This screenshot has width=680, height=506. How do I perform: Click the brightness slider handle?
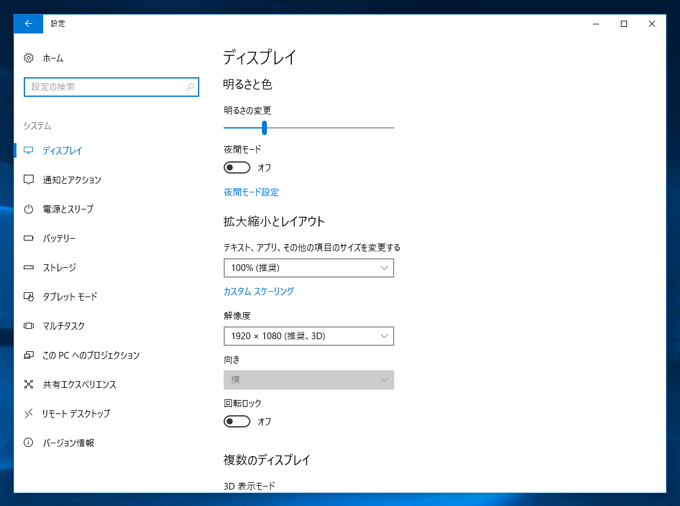(x=264, y=128)
